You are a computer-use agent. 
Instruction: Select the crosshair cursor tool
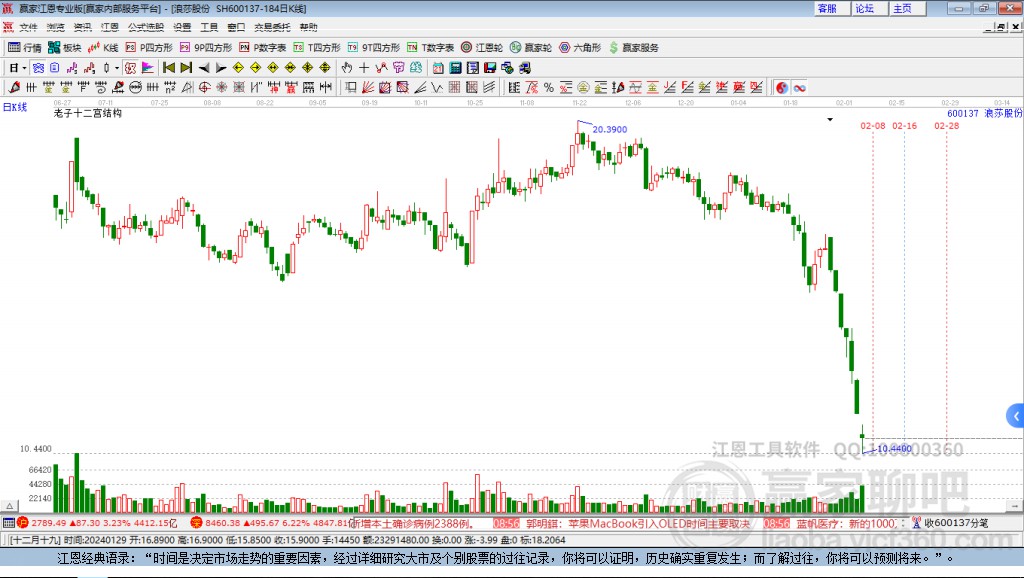(x=364, y=68)
